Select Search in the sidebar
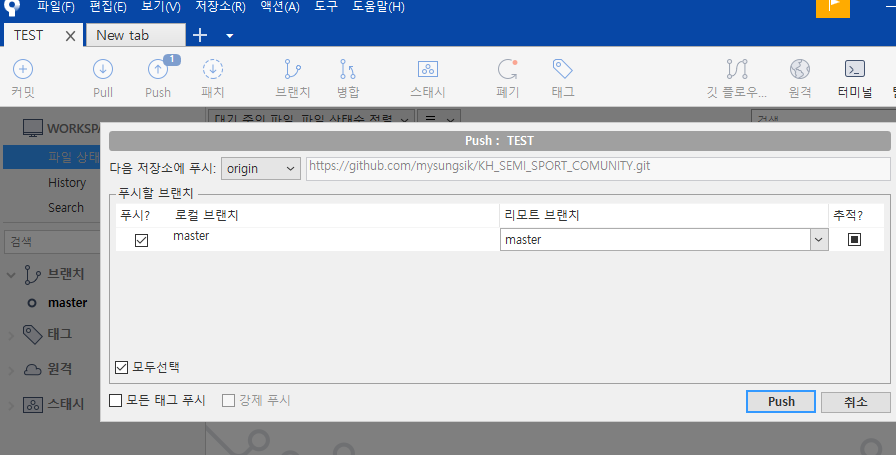Screen dimensions: 896x455 (x=66, y=207)
